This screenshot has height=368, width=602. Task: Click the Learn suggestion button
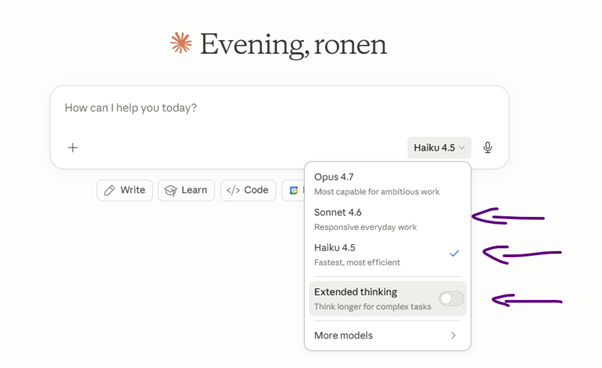coord(186,190)
